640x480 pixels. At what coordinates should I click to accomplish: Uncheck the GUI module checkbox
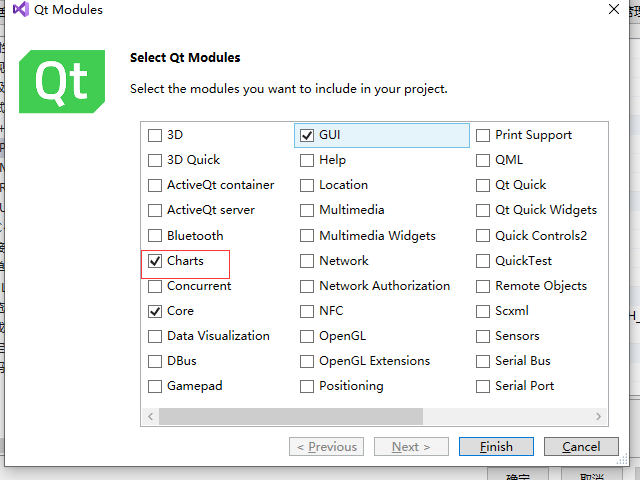click(307, 136)
